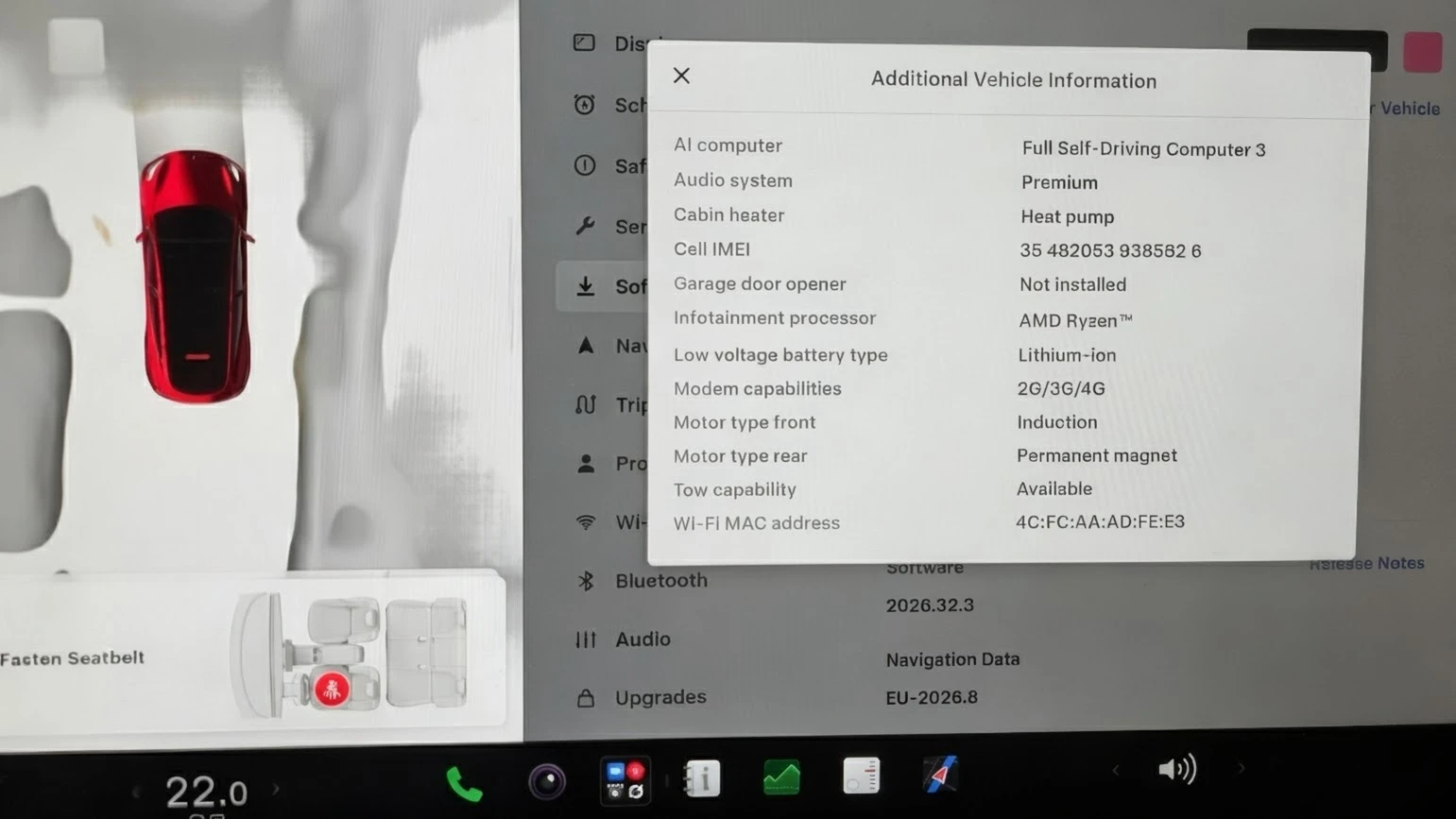Select the '2G/3G/4G' modem value
Viewport: 1456px width, 819px height.
(x=1061, y=388)
